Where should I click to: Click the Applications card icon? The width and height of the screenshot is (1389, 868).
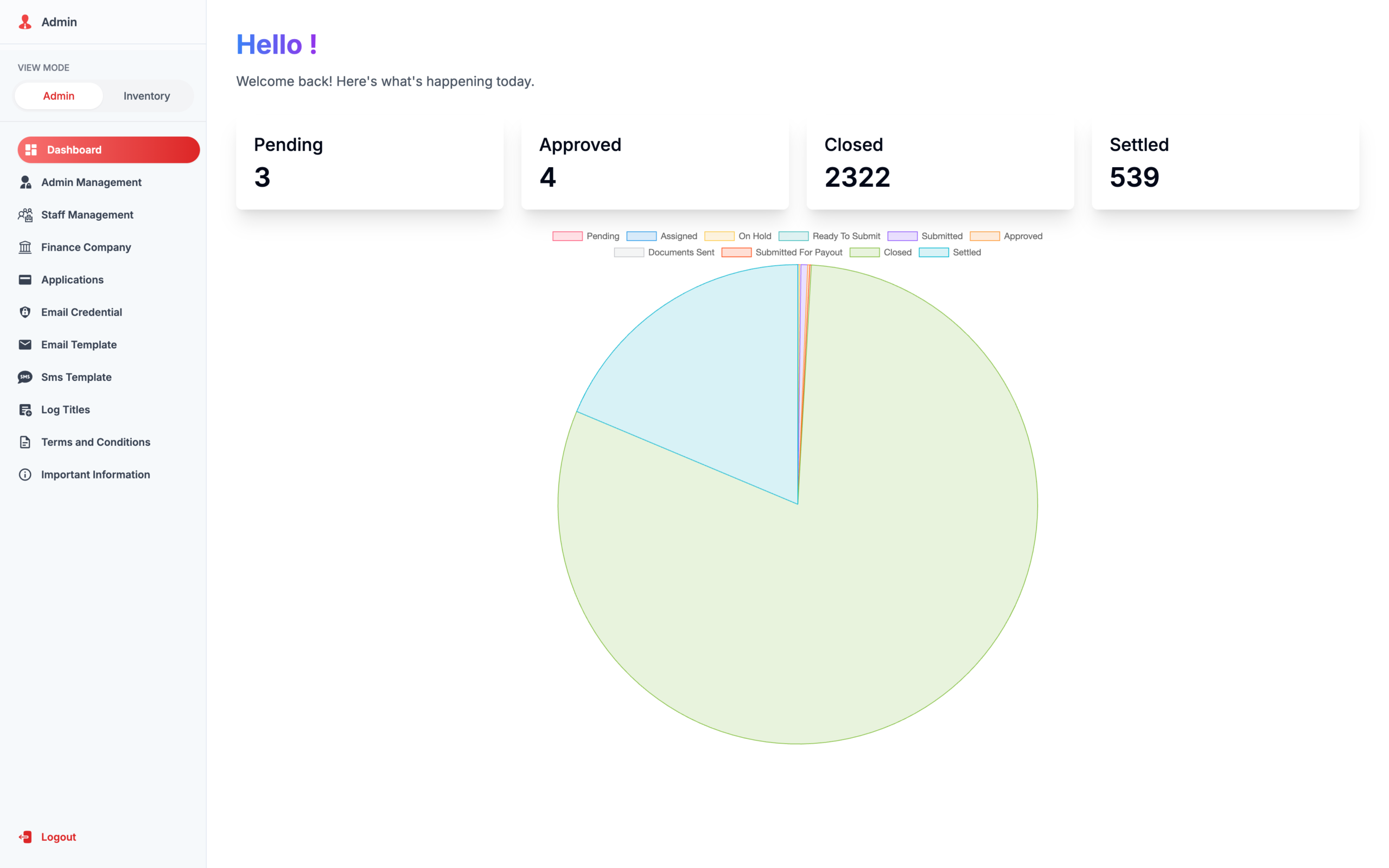coord(26,279)
